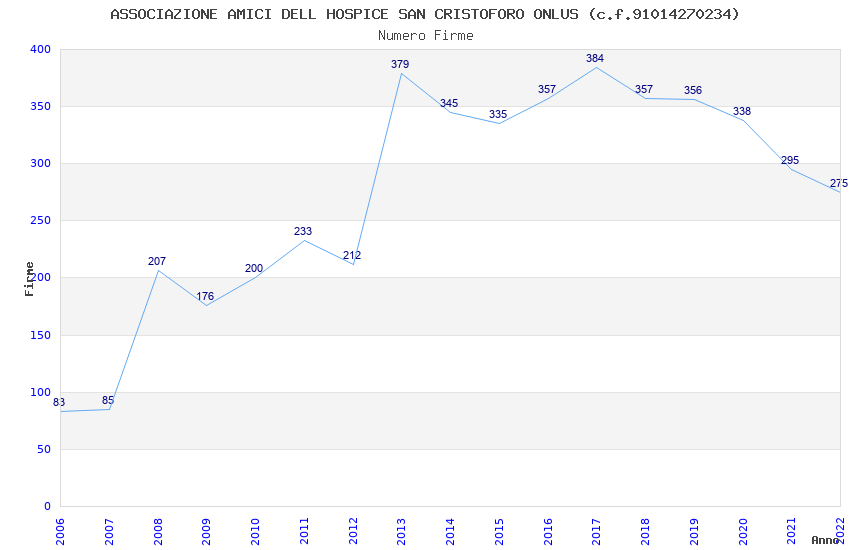Click x-axis year label 2016
Screen dimensions: 850x550
548,532
